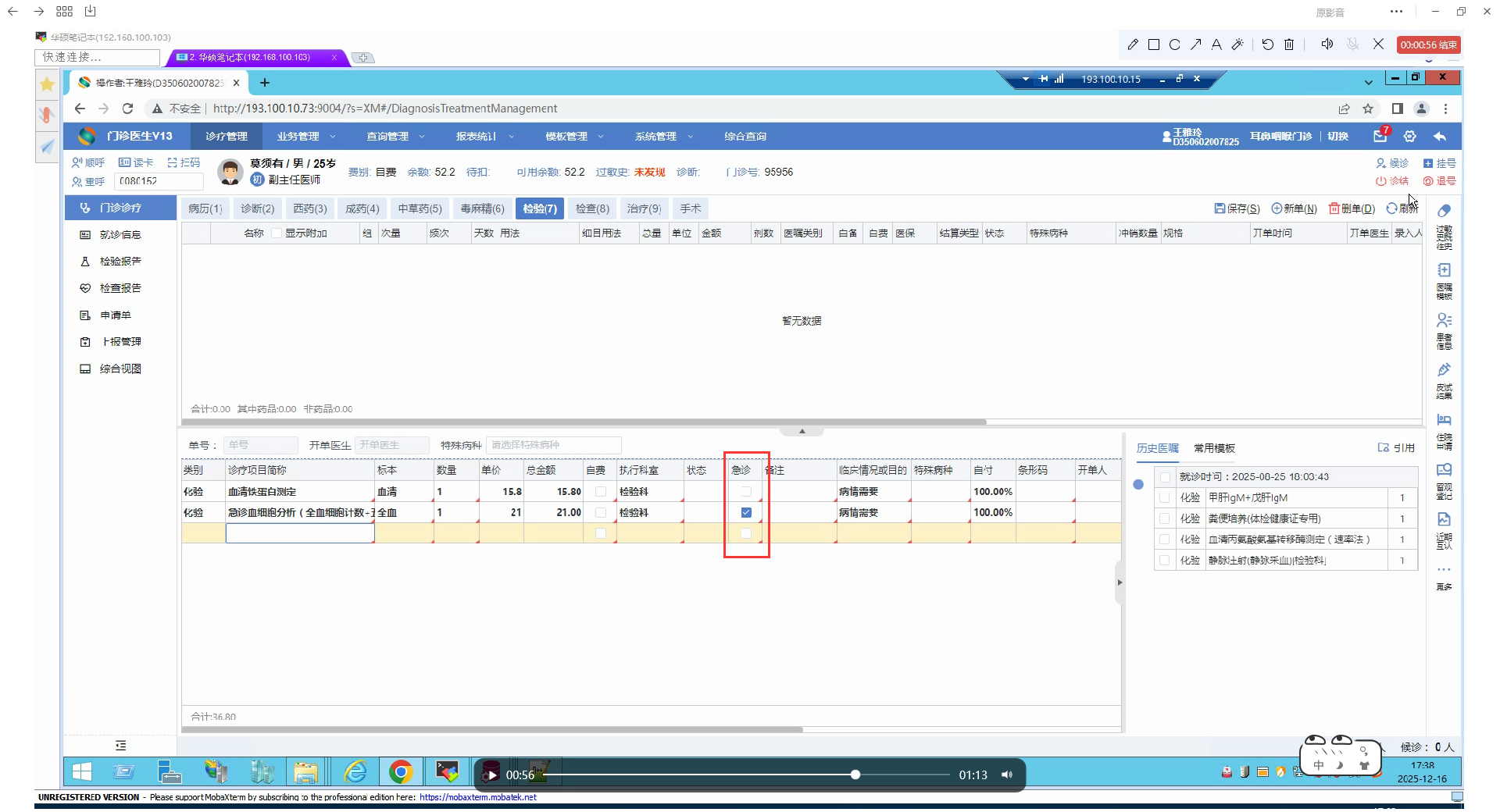
Task: Check 自费 box for 血清铁蛋白测定 row
Action: [x=601, y=492]
